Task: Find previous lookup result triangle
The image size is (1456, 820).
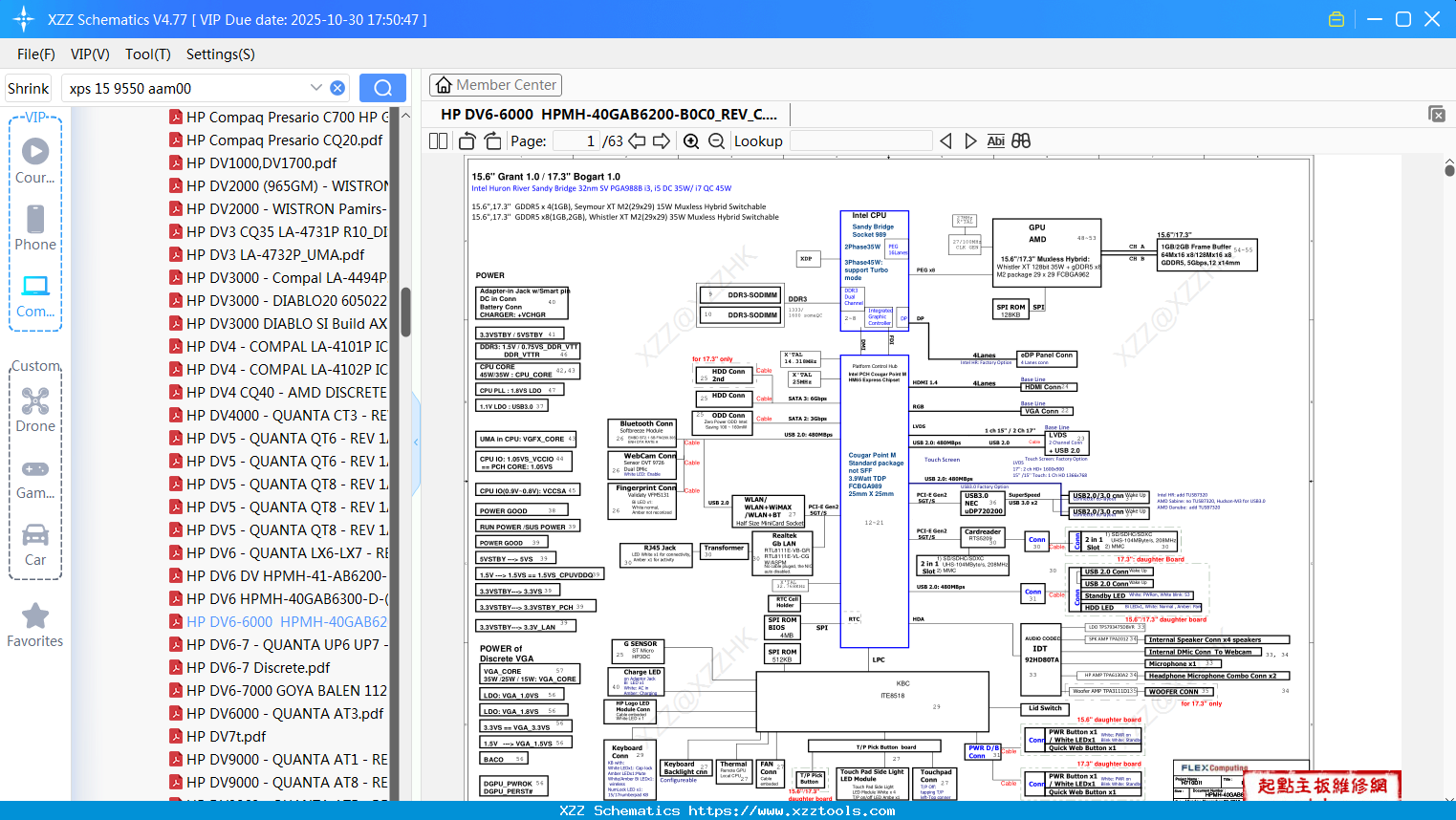Action: pos(945,141)
